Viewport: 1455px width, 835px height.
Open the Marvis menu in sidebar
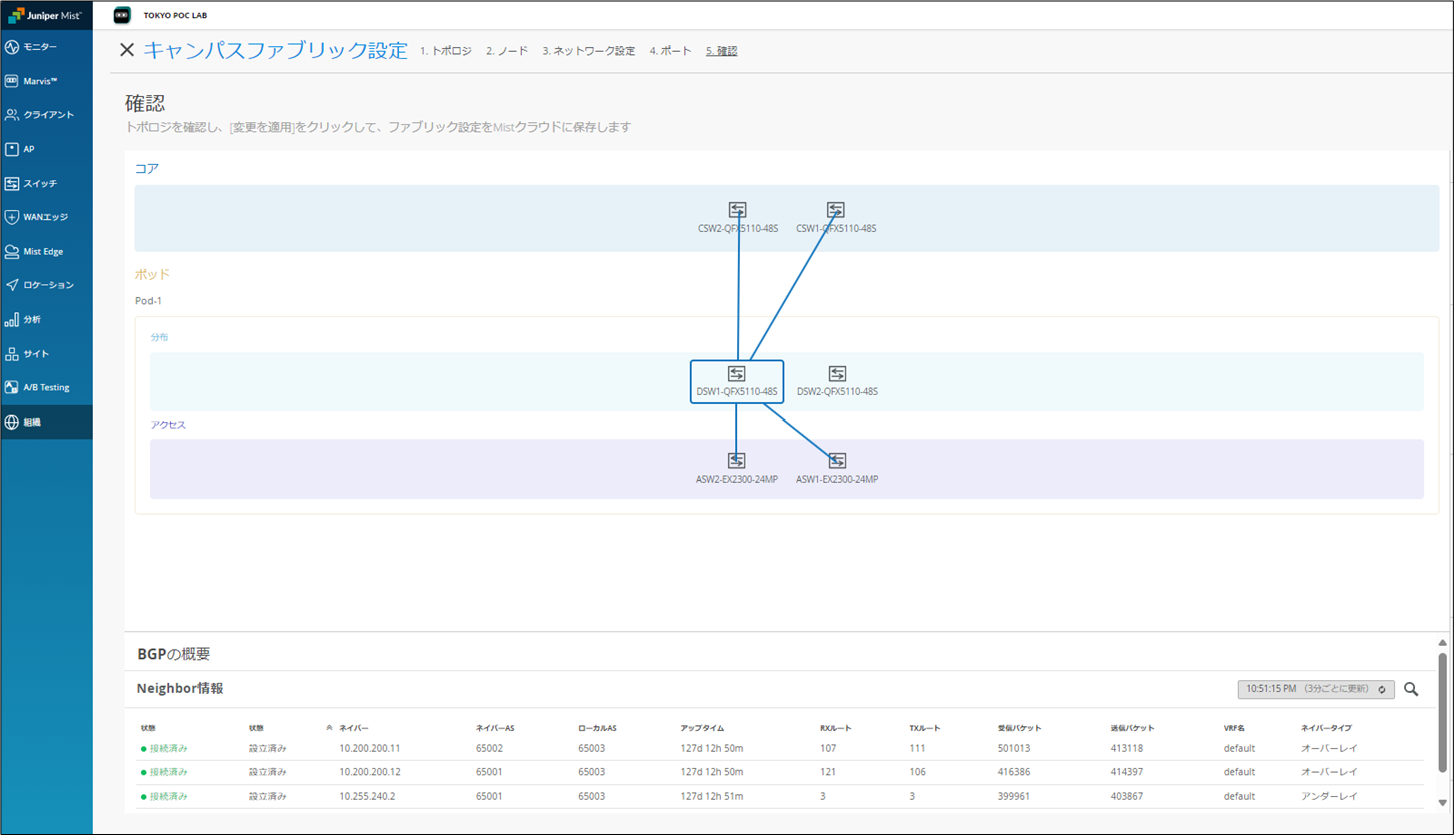click(x=46, y=81)
